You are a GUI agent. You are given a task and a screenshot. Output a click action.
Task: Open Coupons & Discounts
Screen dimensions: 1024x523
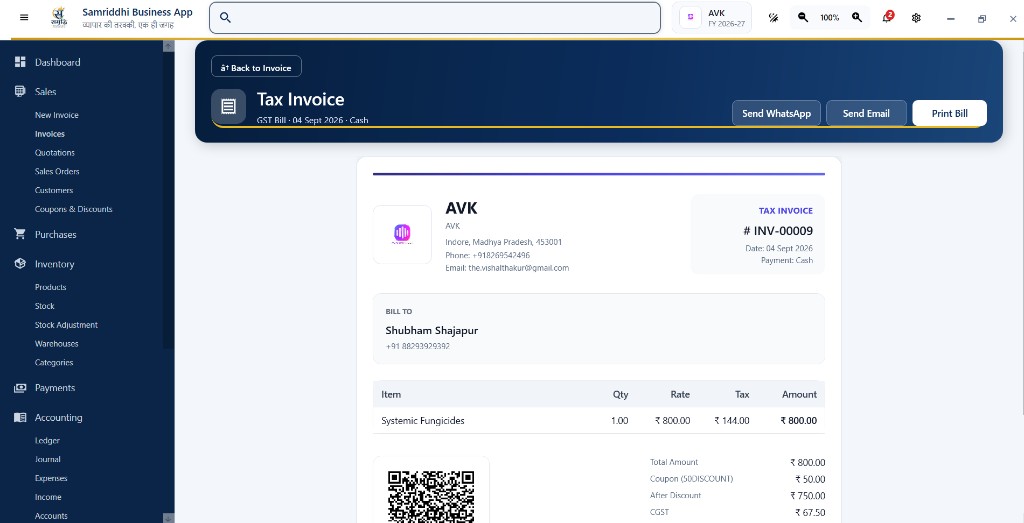tap(73, 209)
